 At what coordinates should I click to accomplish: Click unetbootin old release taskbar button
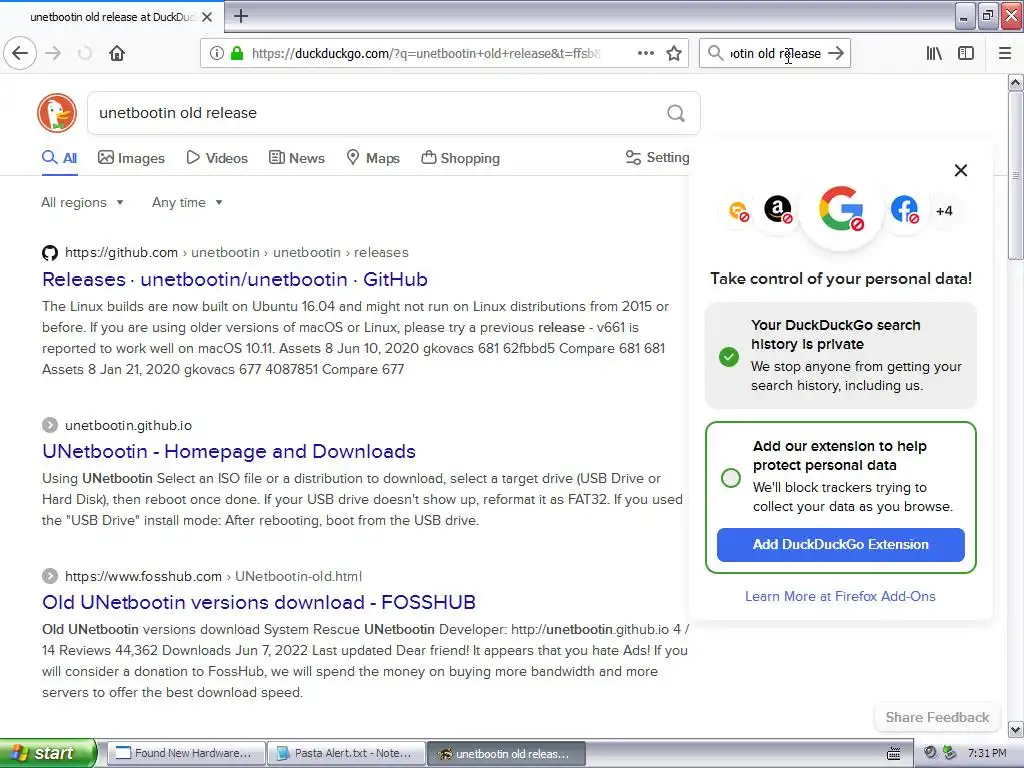click(x=506, y=753)
